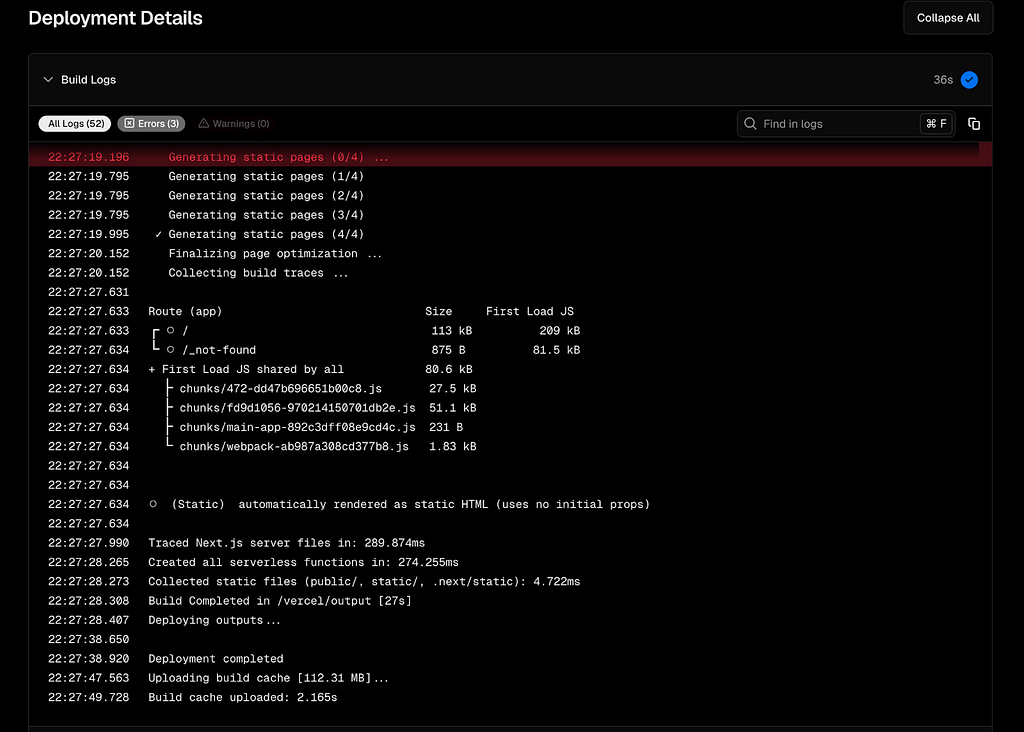Click the search magnifier icon
Screen dimensions: 1024x732
pos(750,123)
